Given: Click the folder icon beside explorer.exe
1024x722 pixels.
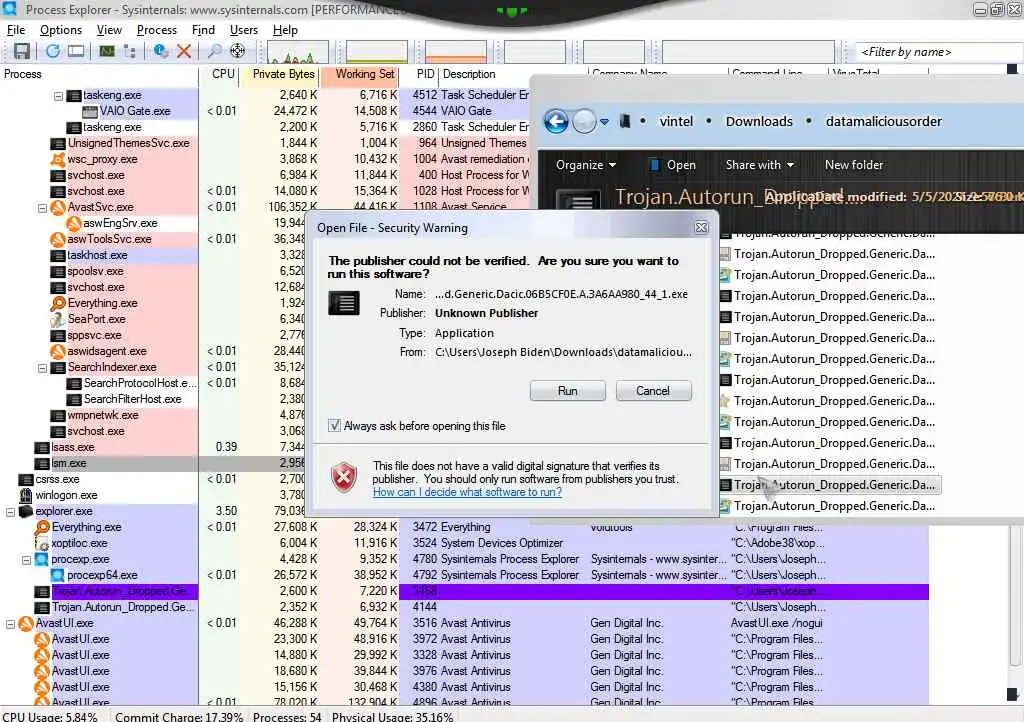Looking at the screenshot, I should point(26,511).
